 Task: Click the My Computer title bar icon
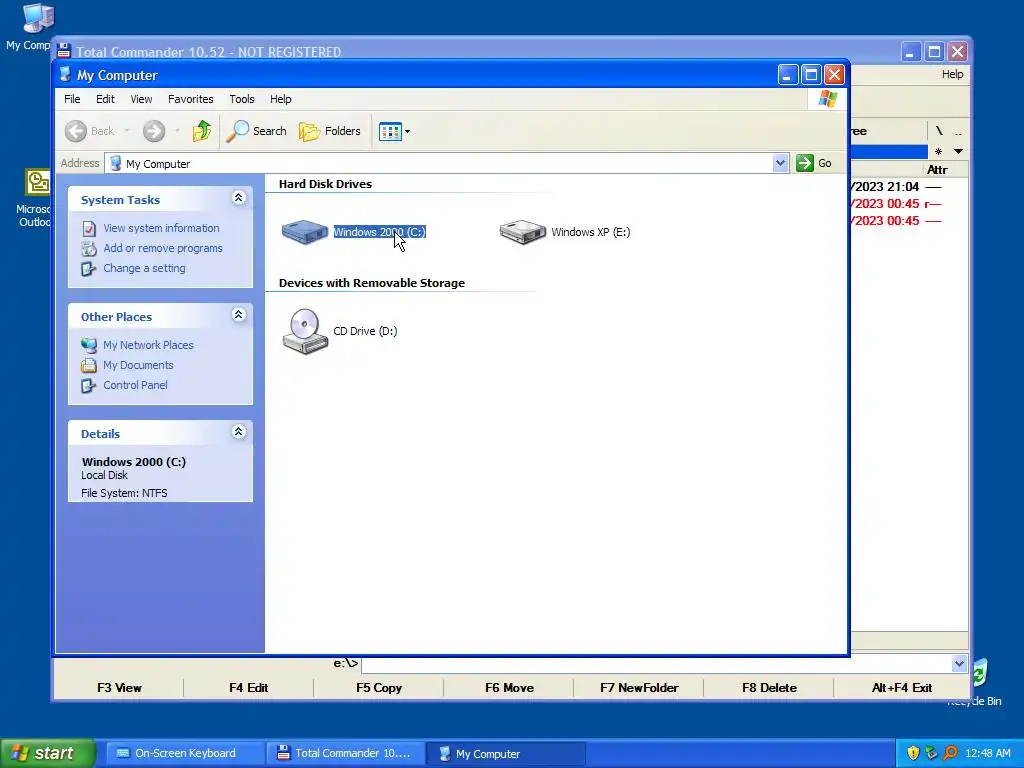coord(65,74)
